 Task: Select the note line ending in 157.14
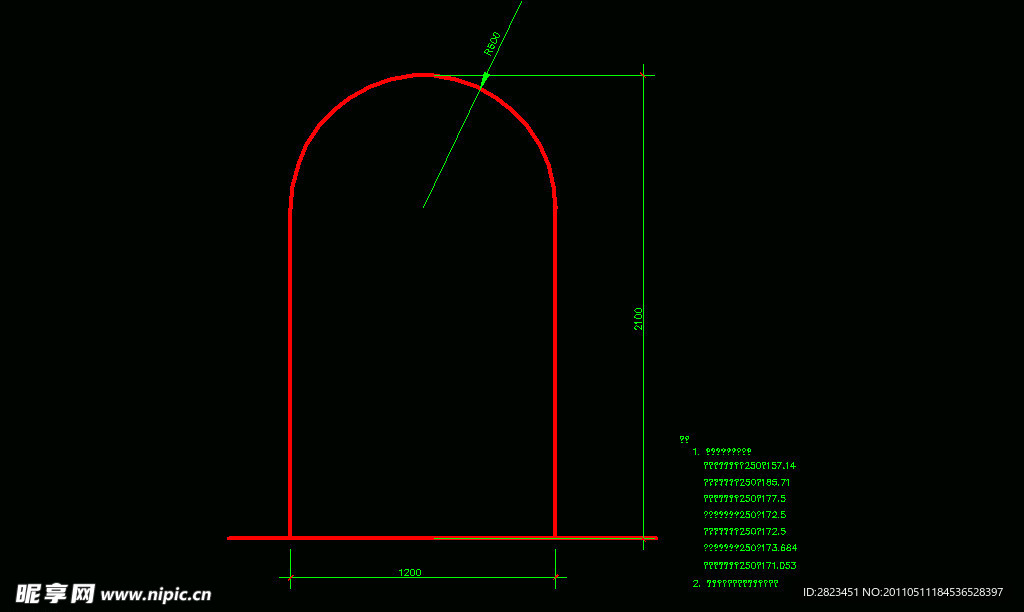tap(749, 466)
